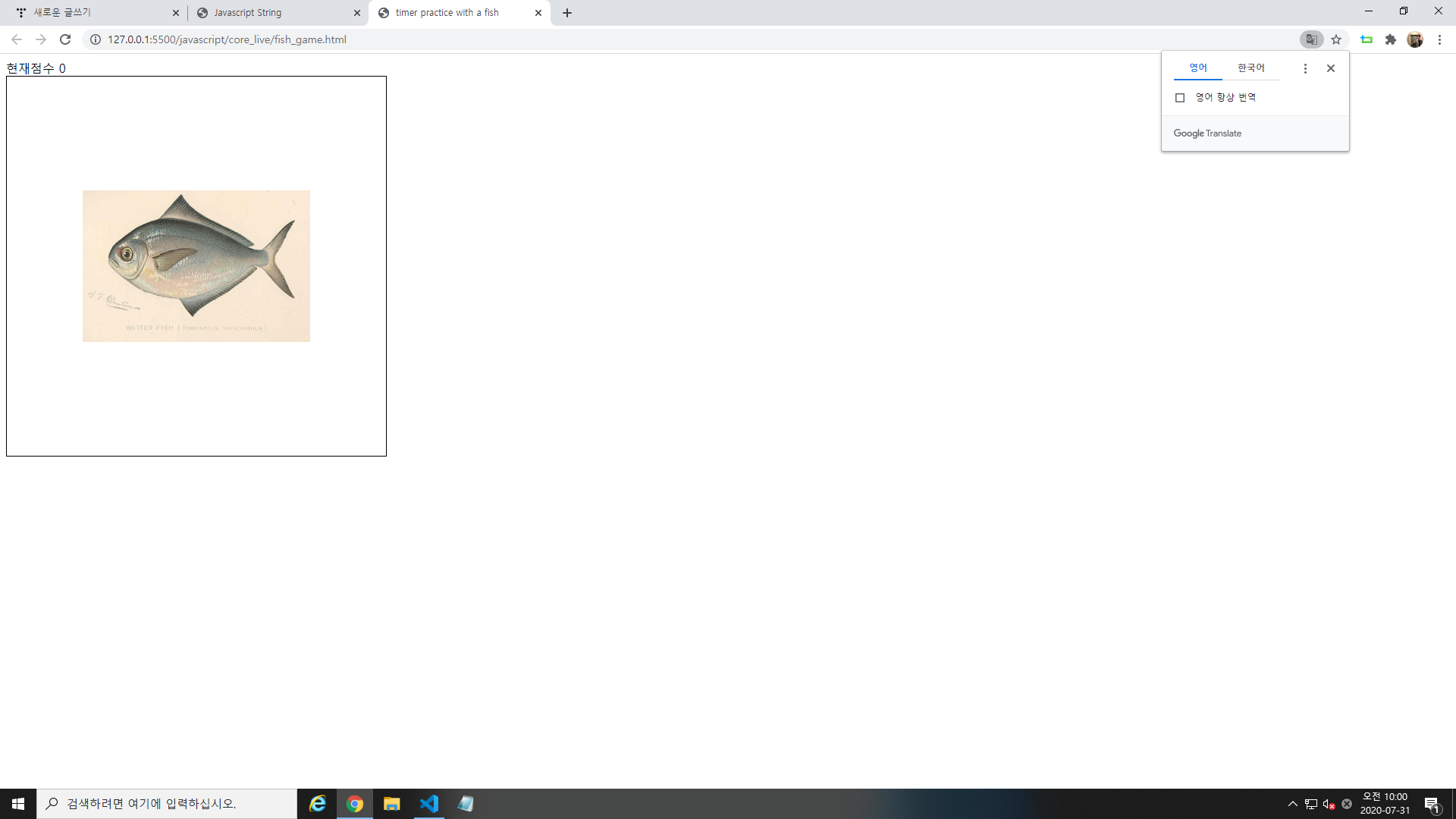Screen dimensions: 1456x819
Task: Open File Explorer from taskbar
Action: [x=391, y=804]
